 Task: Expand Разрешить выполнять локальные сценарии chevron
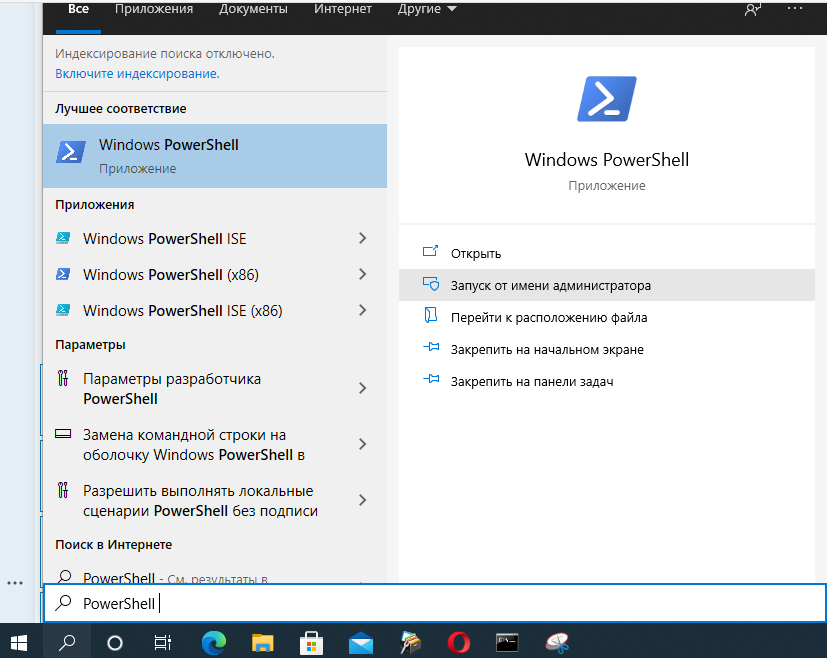362,500
